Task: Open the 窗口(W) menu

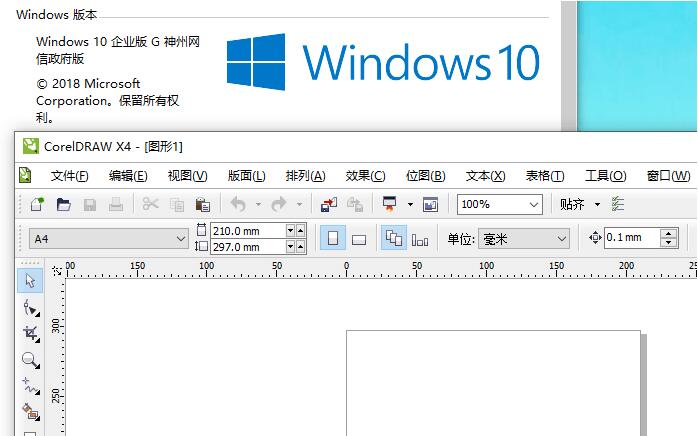Action: tap(669, 176)
